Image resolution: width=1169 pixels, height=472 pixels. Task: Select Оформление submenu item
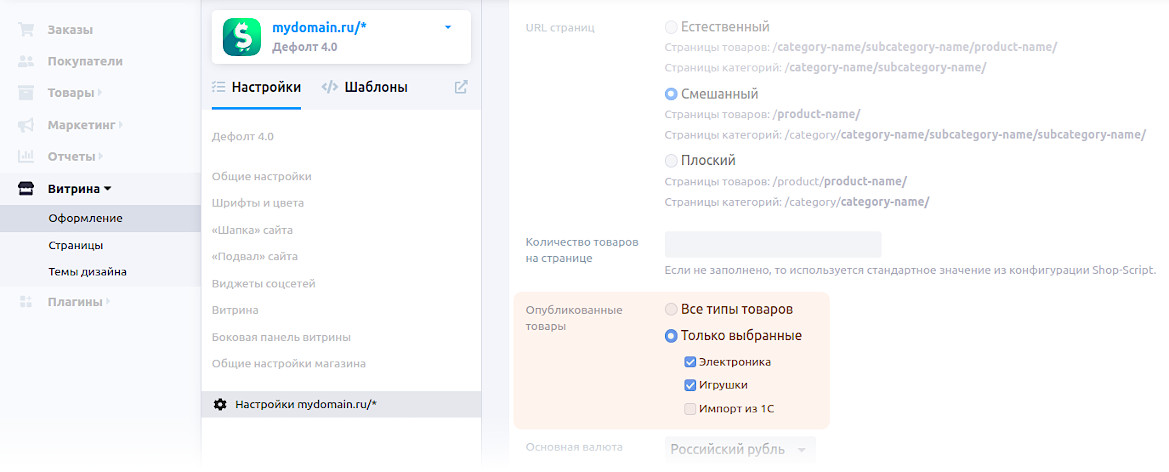point(85,218)
